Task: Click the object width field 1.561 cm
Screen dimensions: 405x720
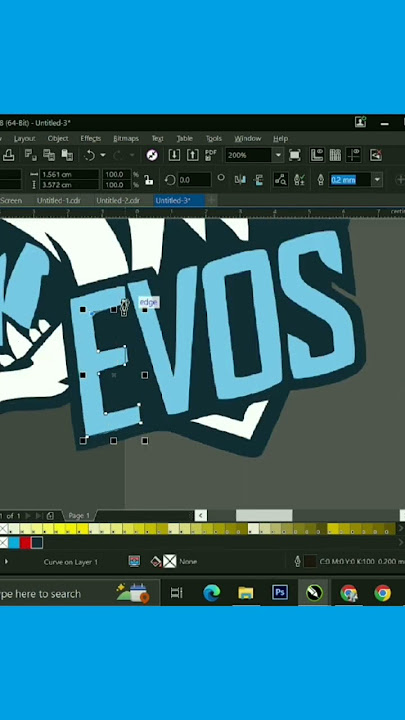Action: click(x=69, y=174)
